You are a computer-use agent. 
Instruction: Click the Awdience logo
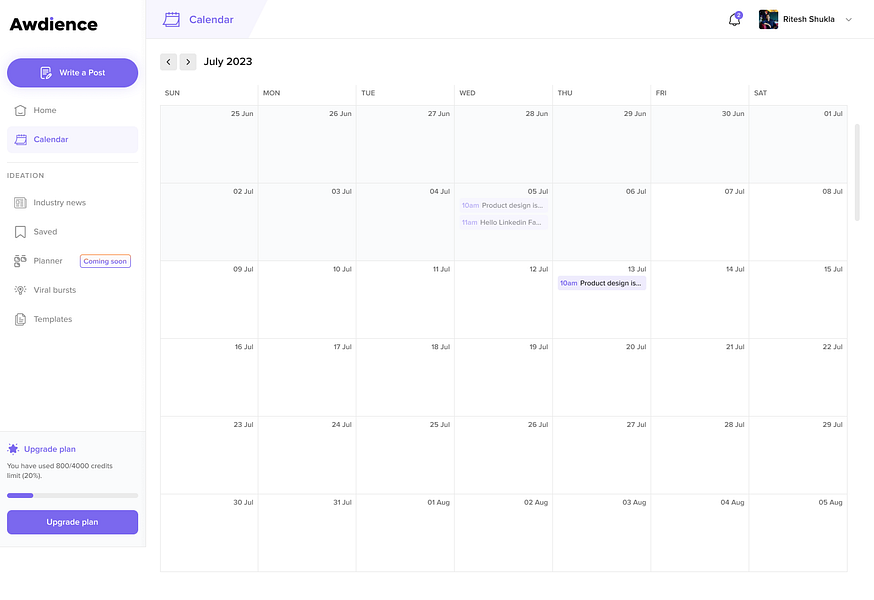[x=54, y=25]
